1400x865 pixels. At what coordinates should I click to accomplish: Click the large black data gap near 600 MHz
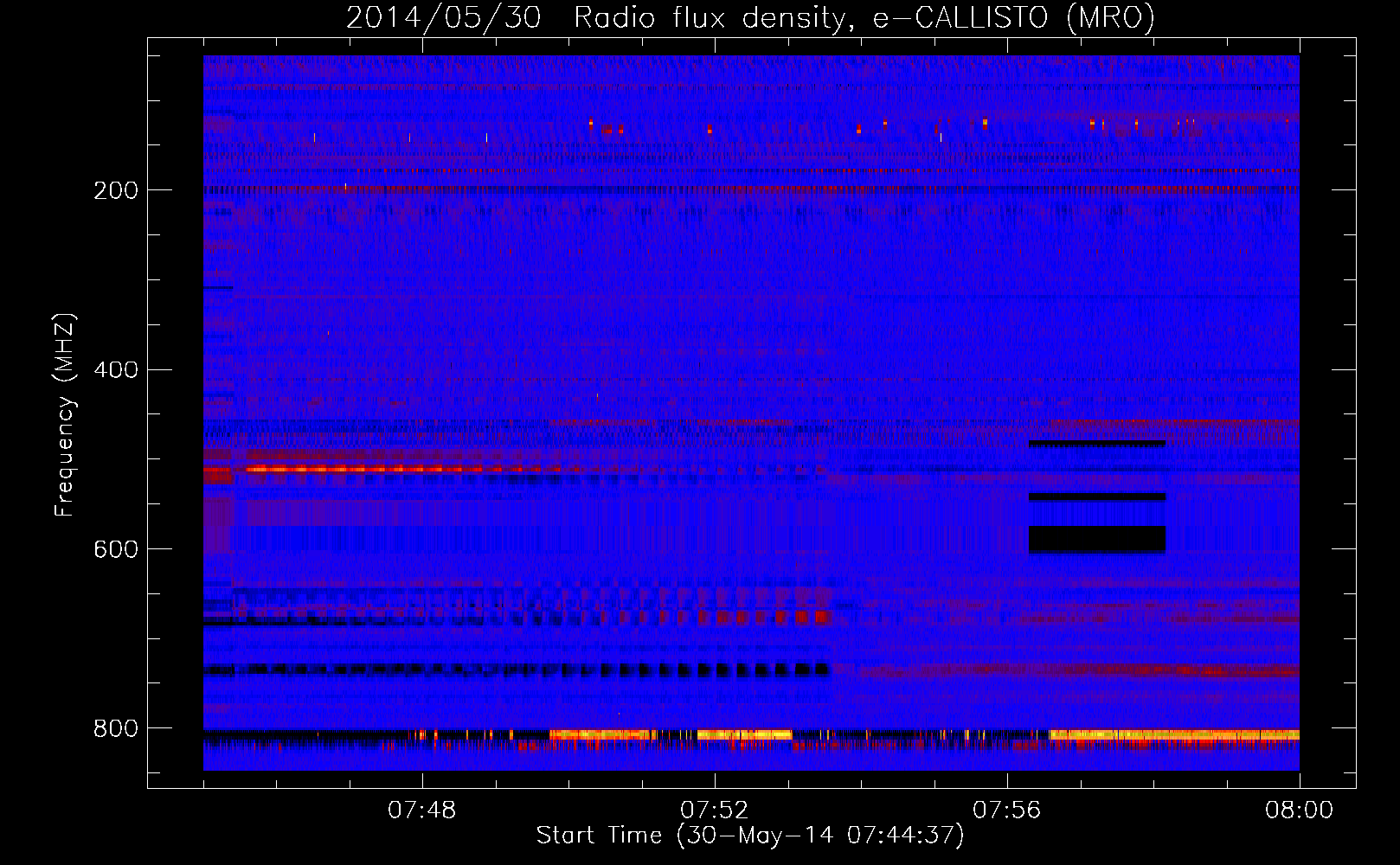pyautogui.click(x=1097, y=539)
